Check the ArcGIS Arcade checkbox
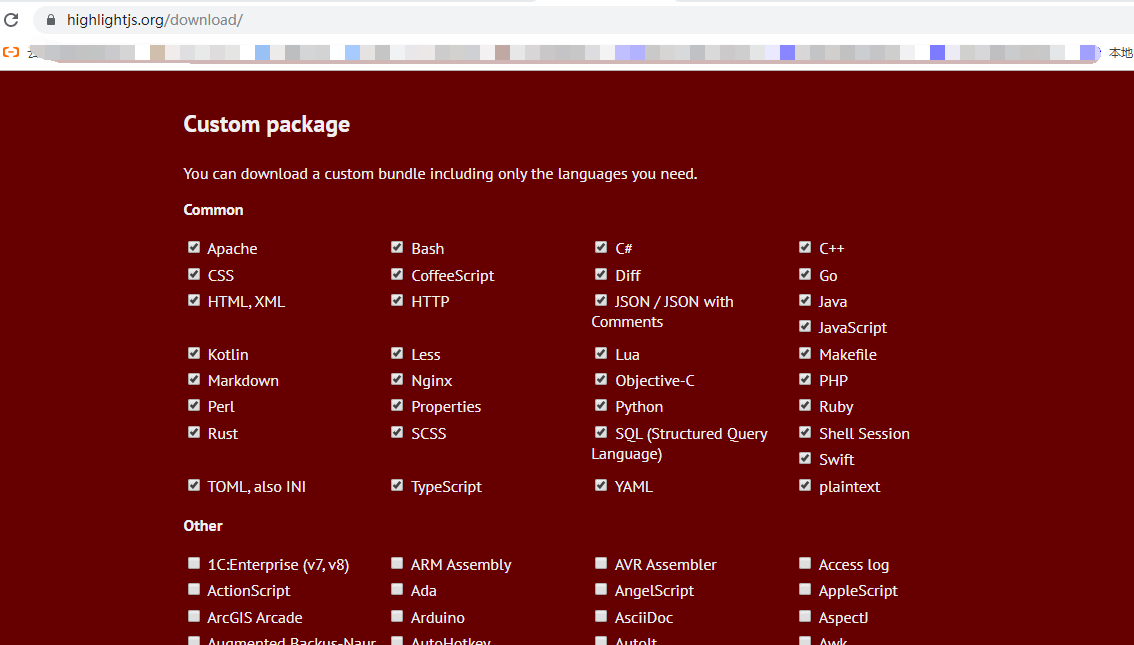The height and width of the screenshot is (645, 1134). point(194,616)
